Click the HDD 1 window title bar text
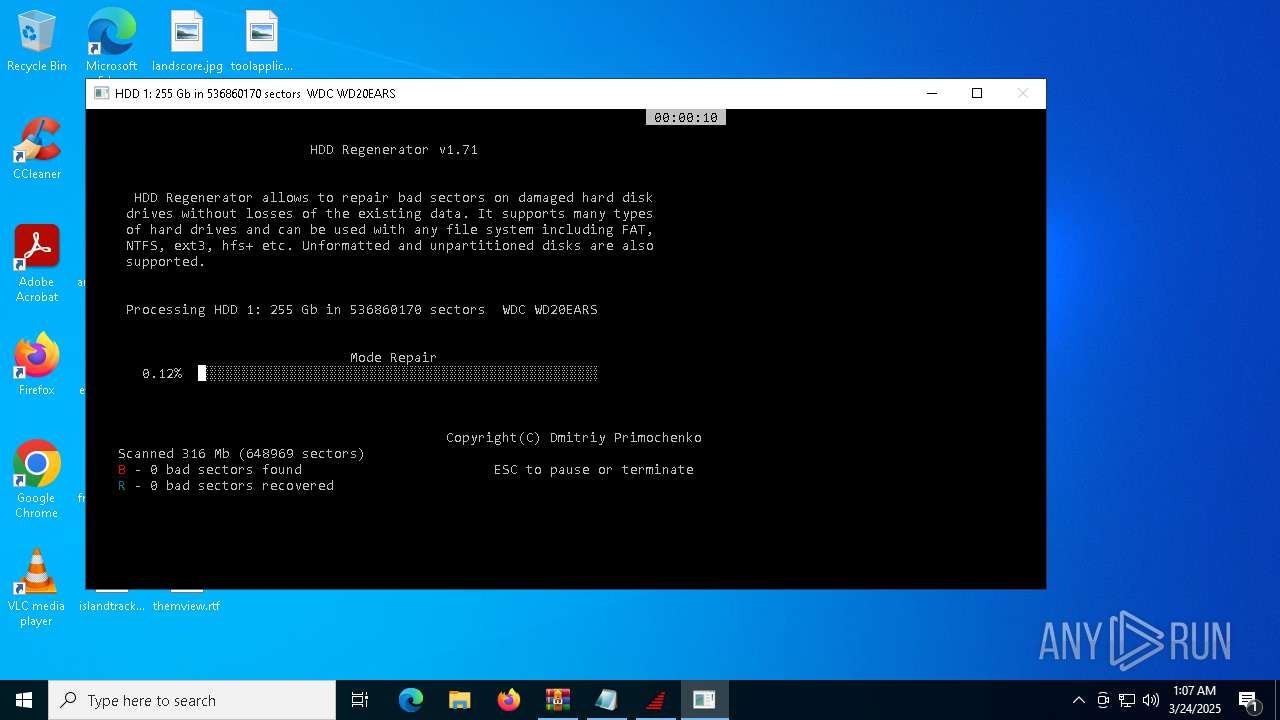 pos(255,93)
